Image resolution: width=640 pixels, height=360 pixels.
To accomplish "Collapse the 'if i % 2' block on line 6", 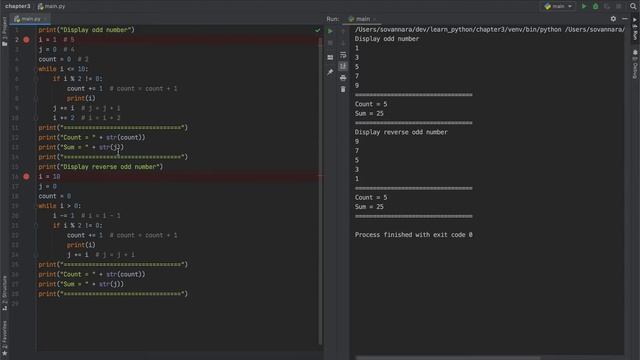I will 36,79.
